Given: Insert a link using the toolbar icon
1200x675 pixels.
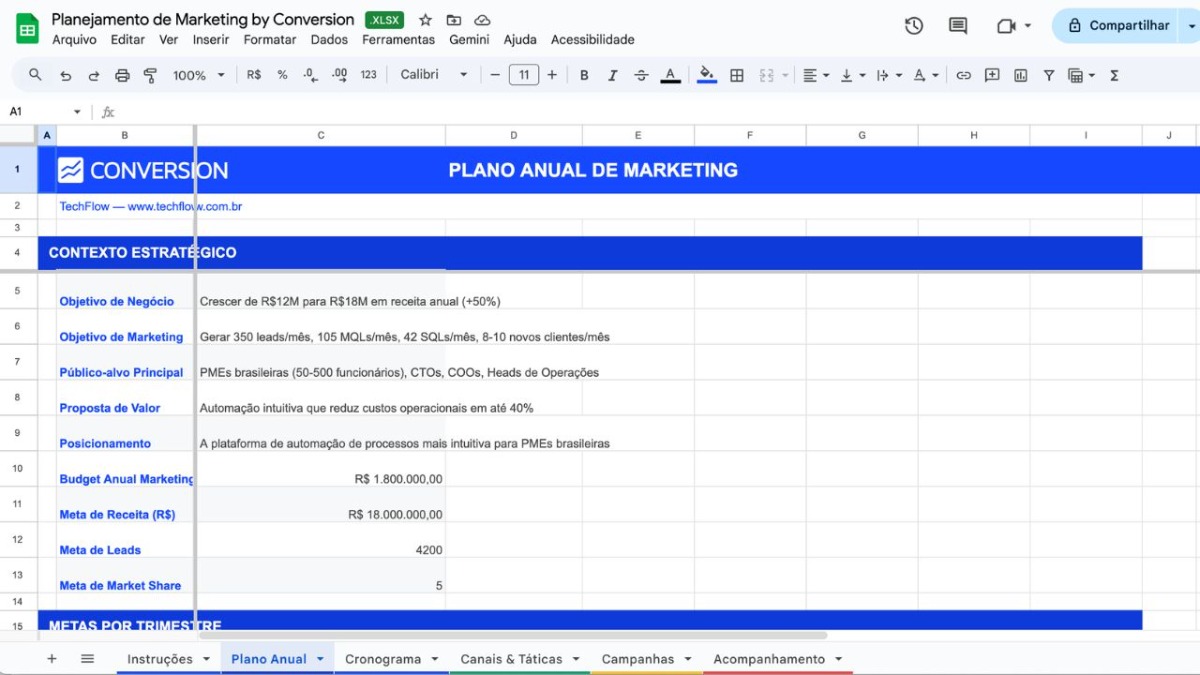Looking at the screenshot, I should click(963, 74).
